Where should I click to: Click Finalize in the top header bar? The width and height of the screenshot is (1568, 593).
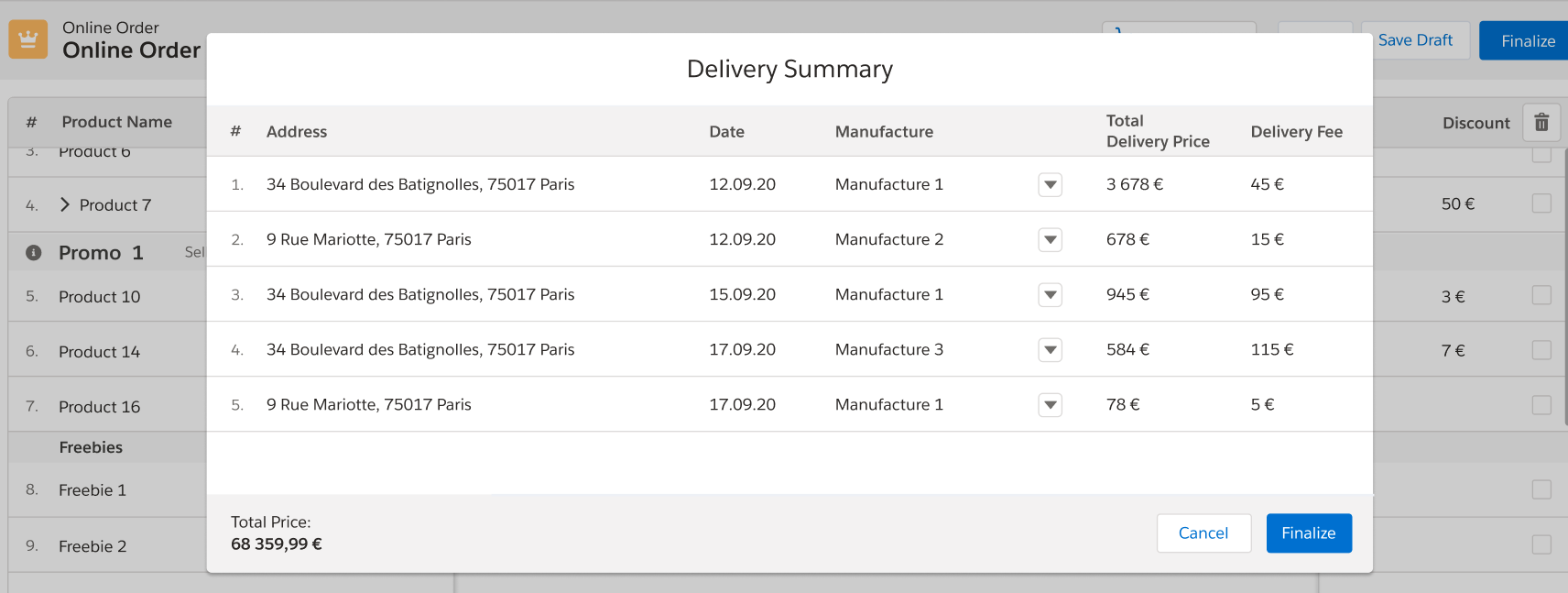tap(1530, 40)
